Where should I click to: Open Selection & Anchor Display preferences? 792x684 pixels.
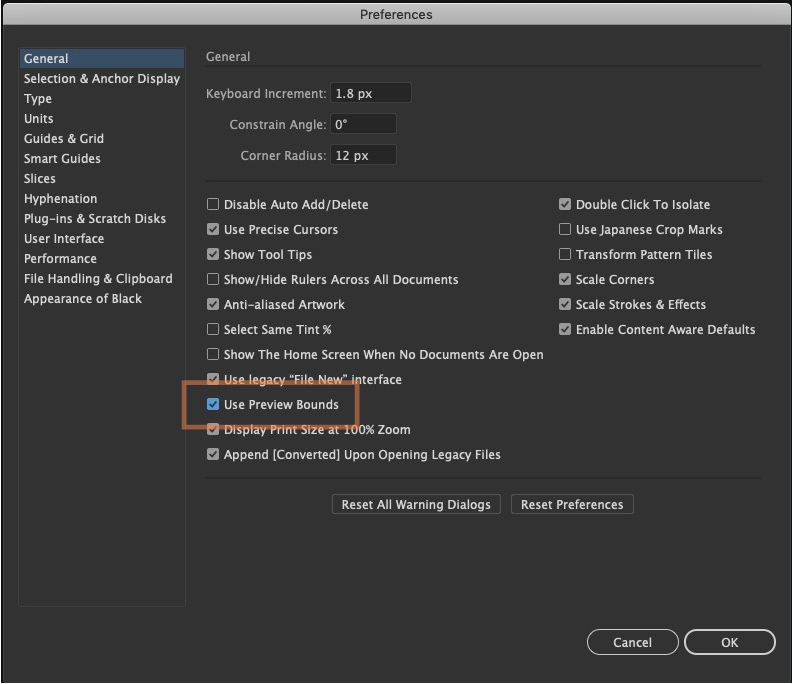102,79
